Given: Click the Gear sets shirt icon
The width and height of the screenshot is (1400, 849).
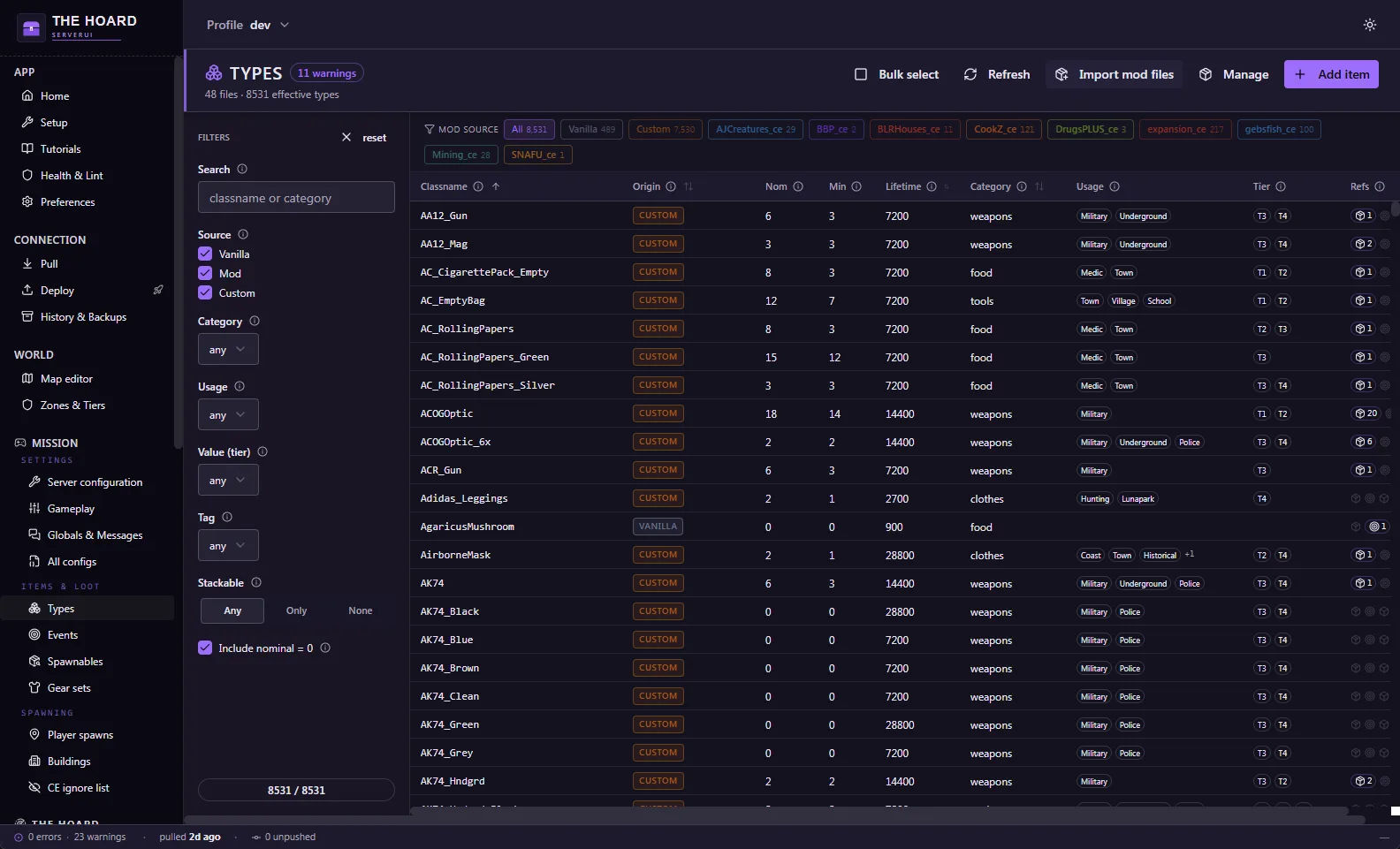Looking at the screenshot, I should pos(34,687).
